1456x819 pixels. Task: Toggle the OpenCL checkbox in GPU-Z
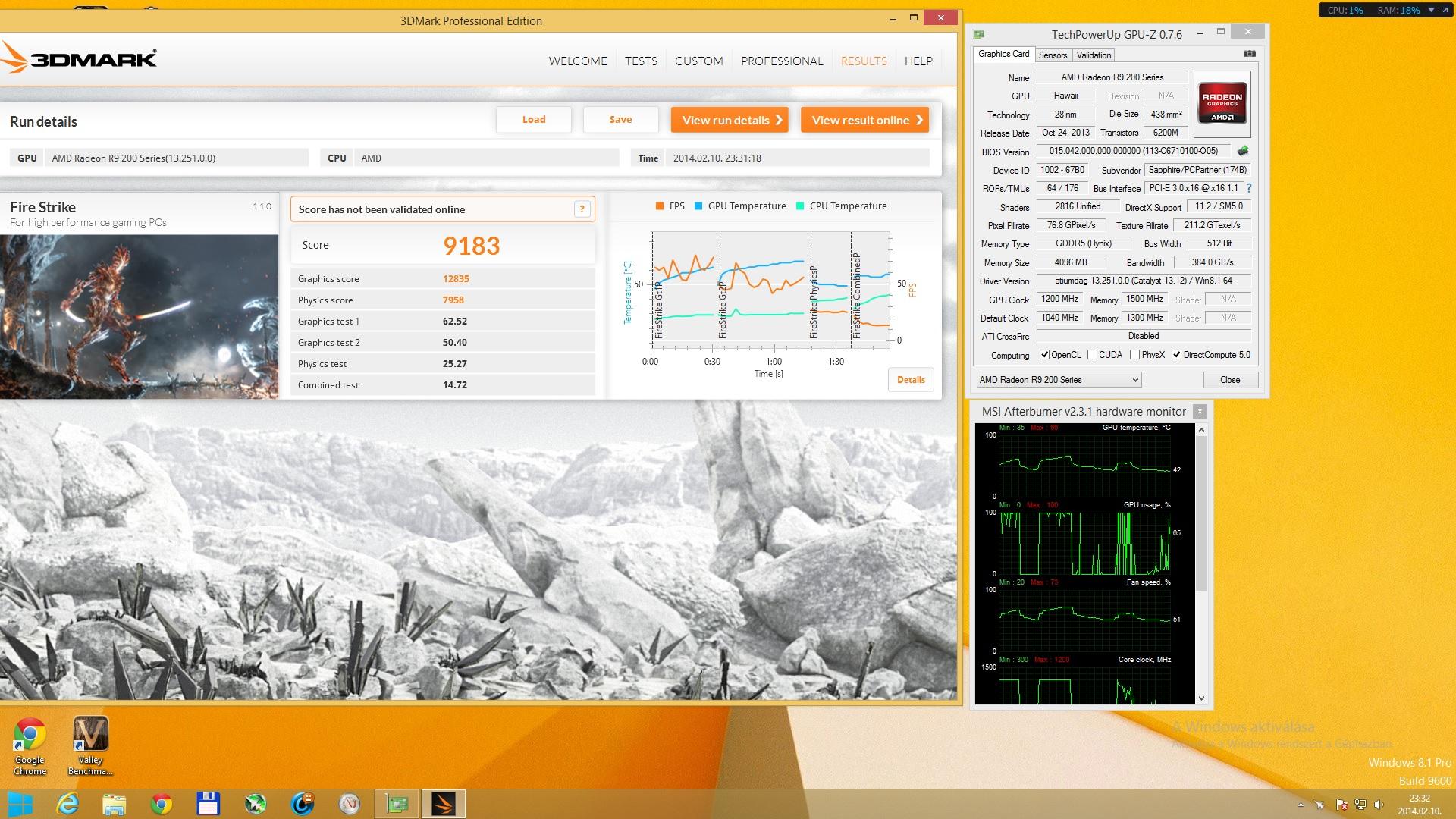tap(1044, 355)
